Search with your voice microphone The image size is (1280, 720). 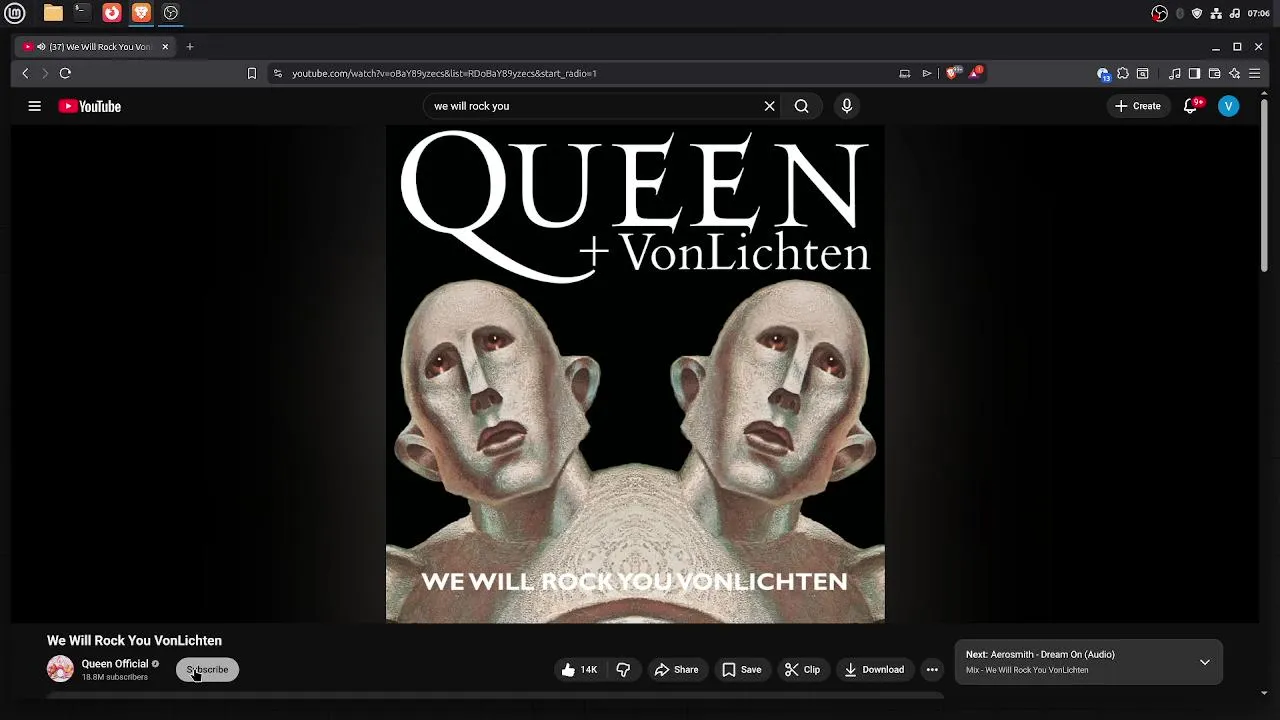847,106
